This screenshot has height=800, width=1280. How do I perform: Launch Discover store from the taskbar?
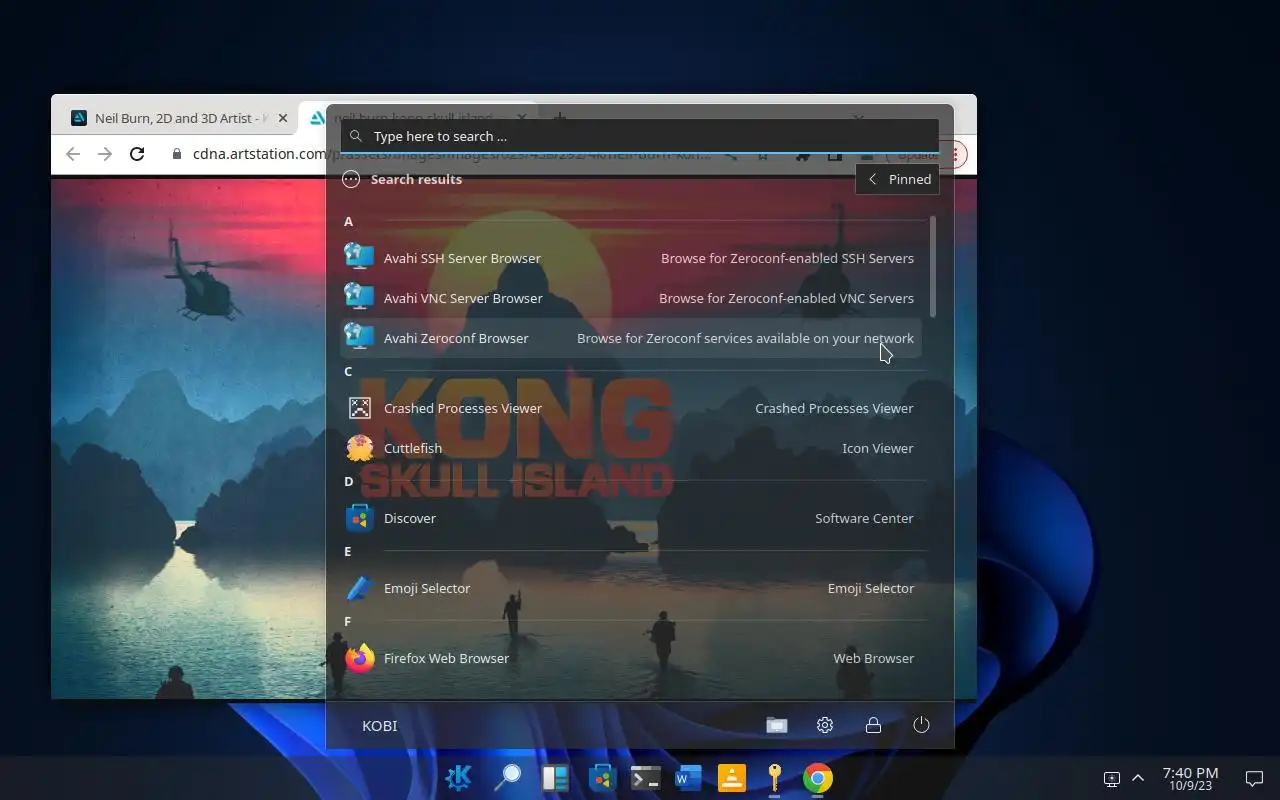(602, 778)
